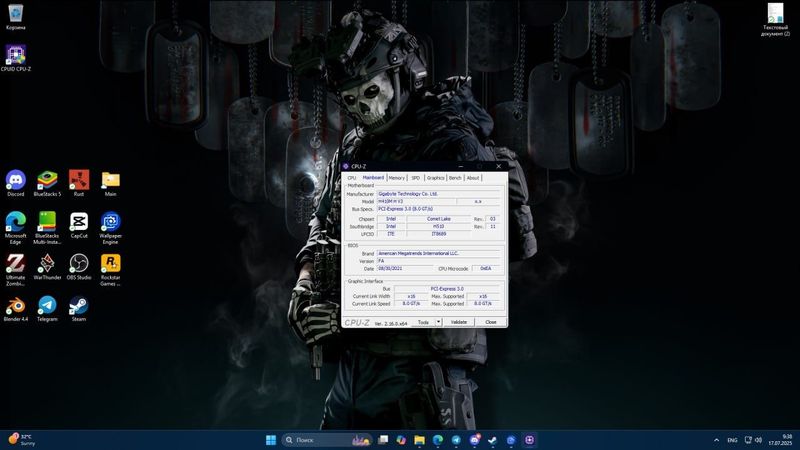Click the BIOS Brand American Megatrends field
800x450 pixels.
438,254
